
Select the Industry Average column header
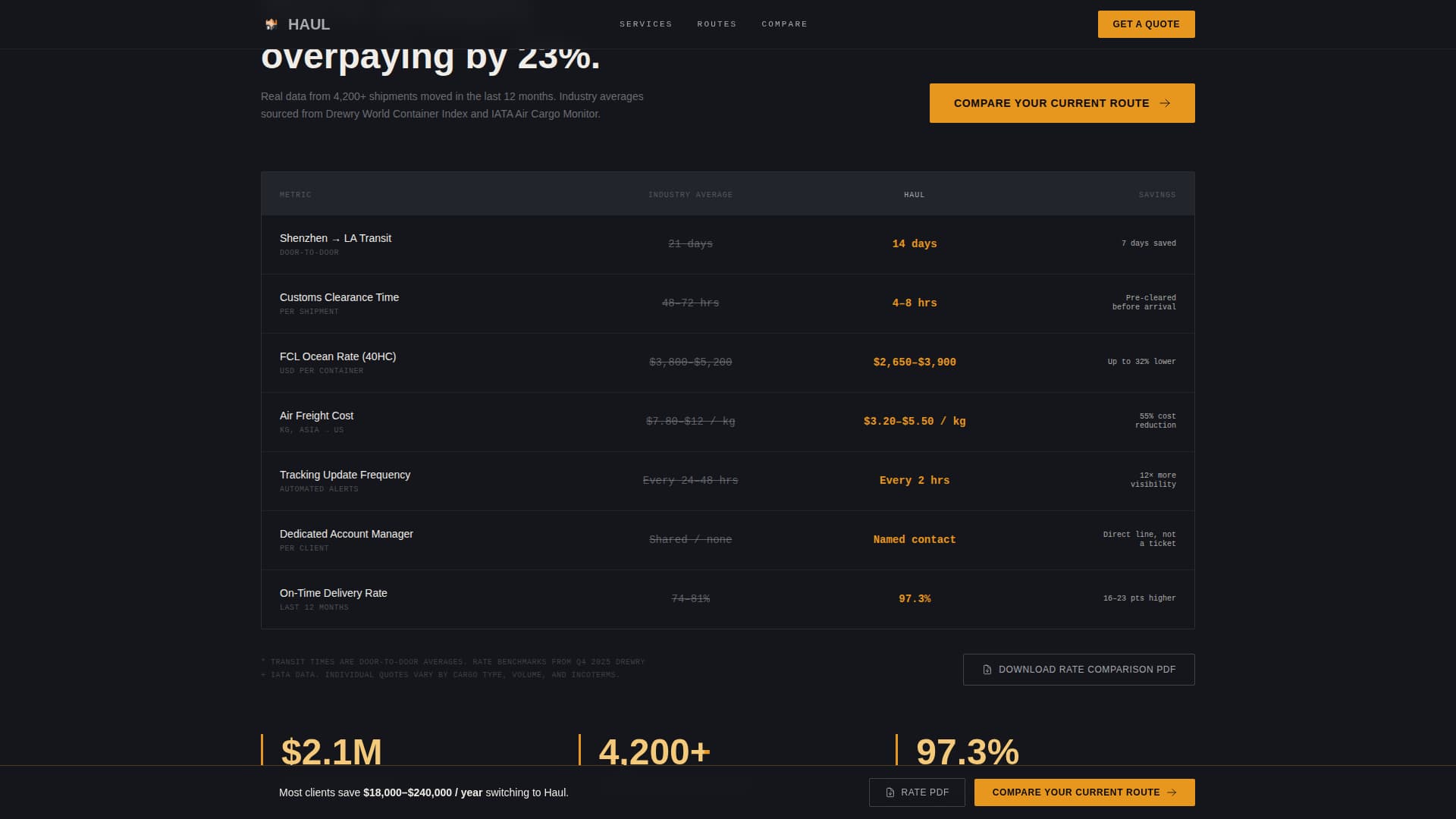[x=690, y=195]
